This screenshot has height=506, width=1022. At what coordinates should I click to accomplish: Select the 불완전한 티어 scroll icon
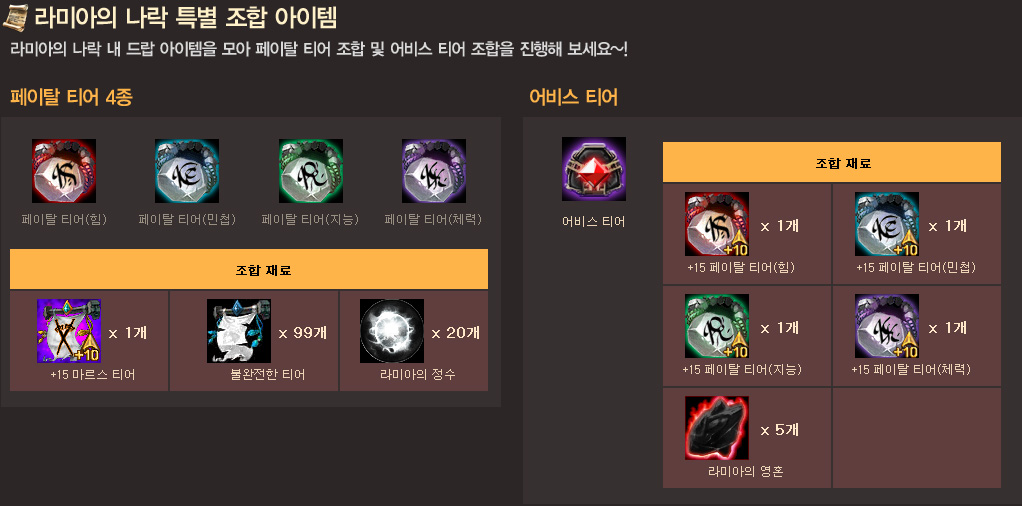pyautogui.click(x=239, y=331)
